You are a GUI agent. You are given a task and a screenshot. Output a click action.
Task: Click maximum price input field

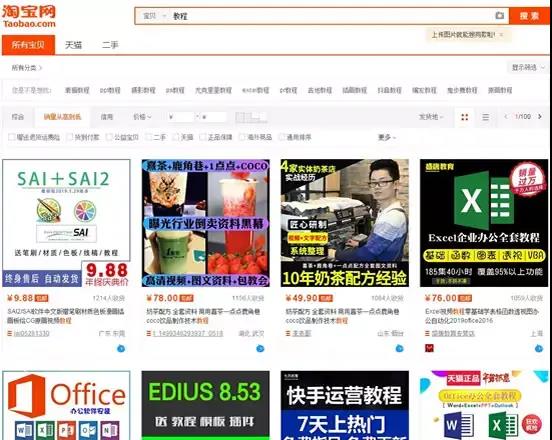213,117
